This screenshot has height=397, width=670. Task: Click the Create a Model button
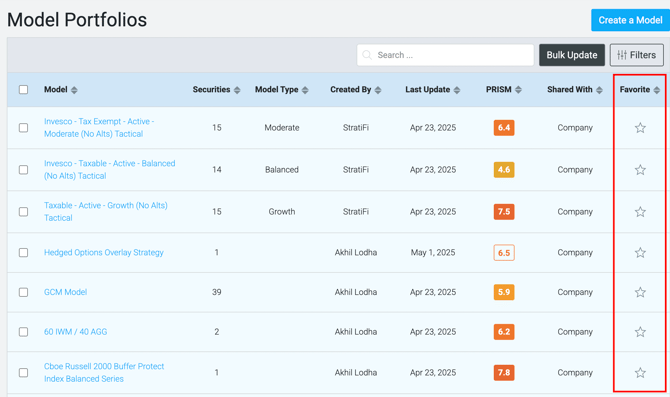tap(630, 20)
